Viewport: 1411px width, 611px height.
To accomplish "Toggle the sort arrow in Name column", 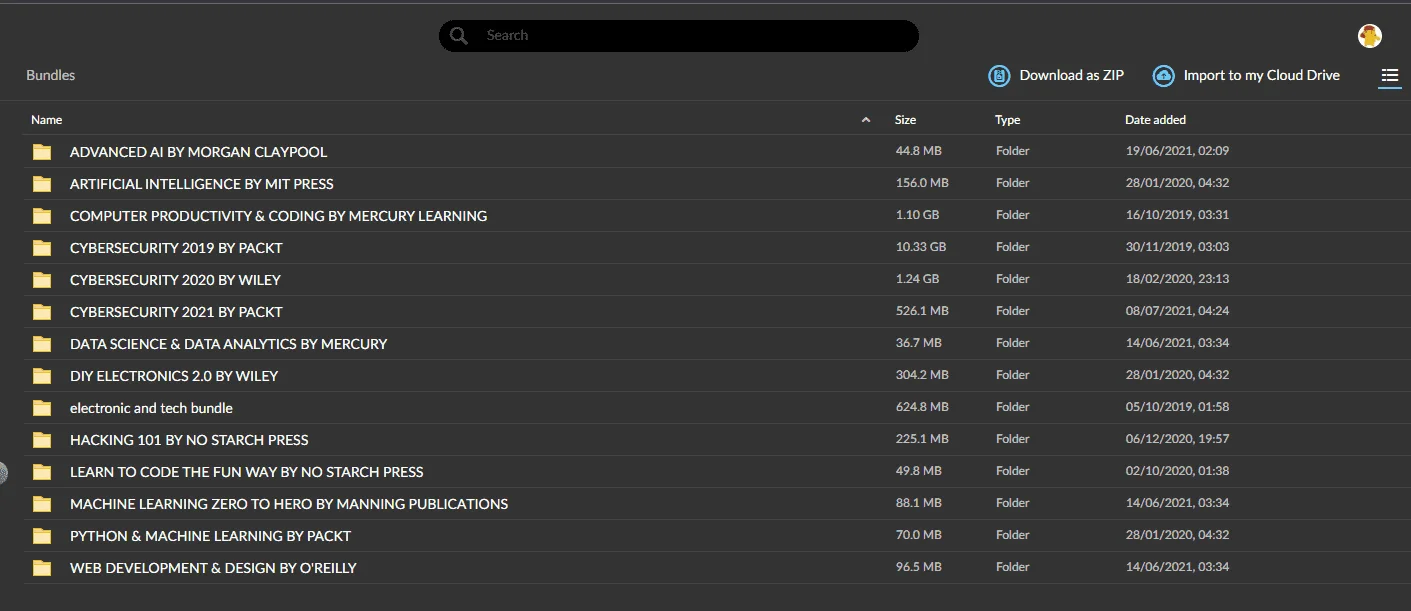I will 866,120.
